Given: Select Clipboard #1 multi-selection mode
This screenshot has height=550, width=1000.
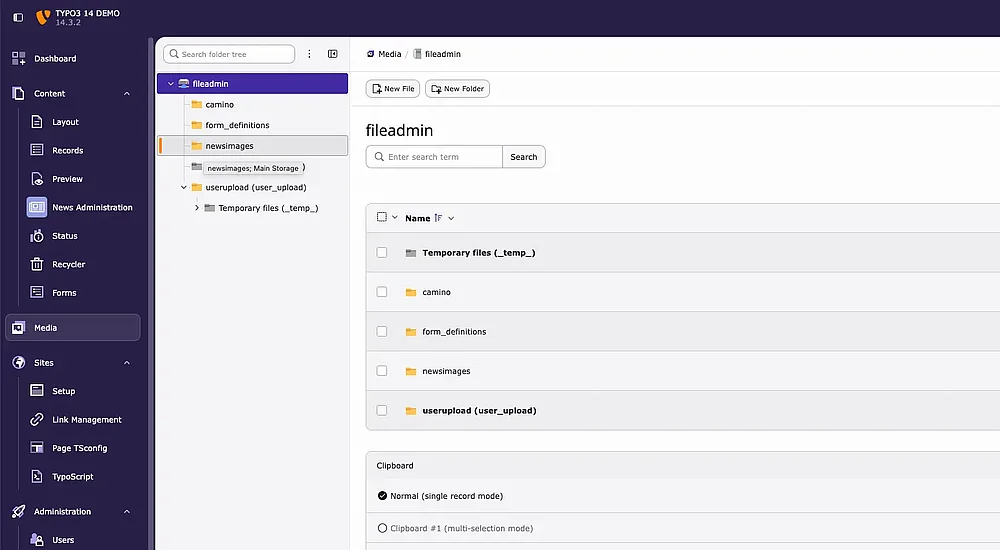Looking at the screenshot, I should 455,528.
